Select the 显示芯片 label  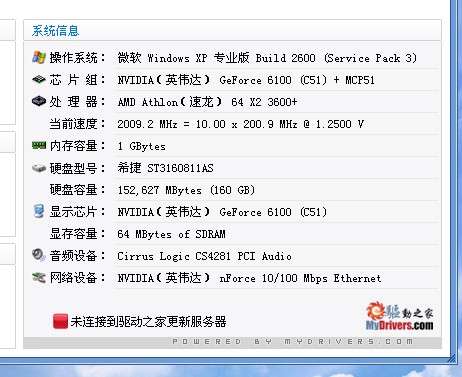click(77, 212)
